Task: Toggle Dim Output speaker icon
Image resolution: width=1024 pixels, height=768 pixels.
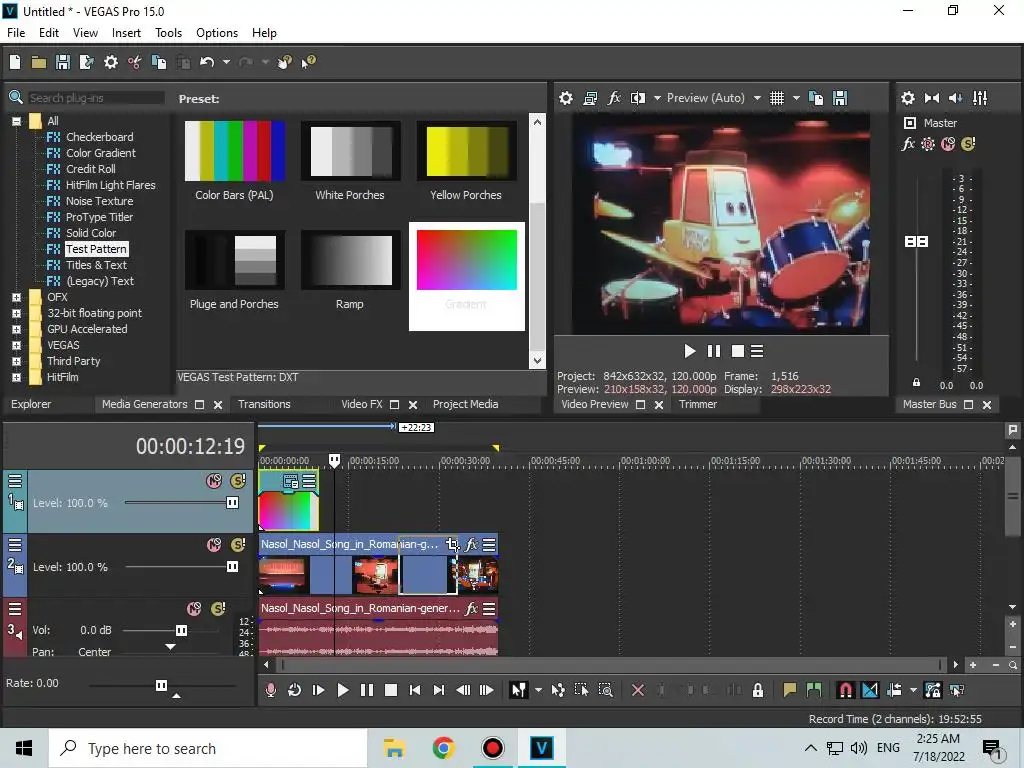Action: click(x=955, y=98)
